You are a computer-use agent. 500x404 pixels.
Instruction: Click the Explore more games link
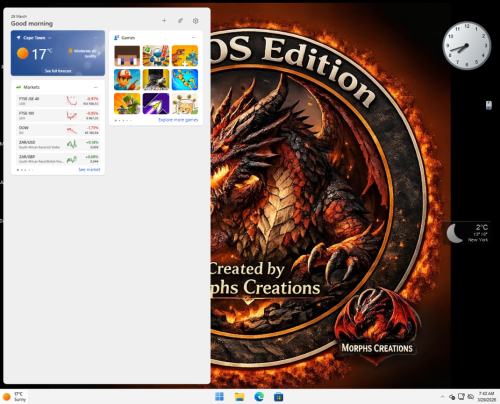coord(178,120)
